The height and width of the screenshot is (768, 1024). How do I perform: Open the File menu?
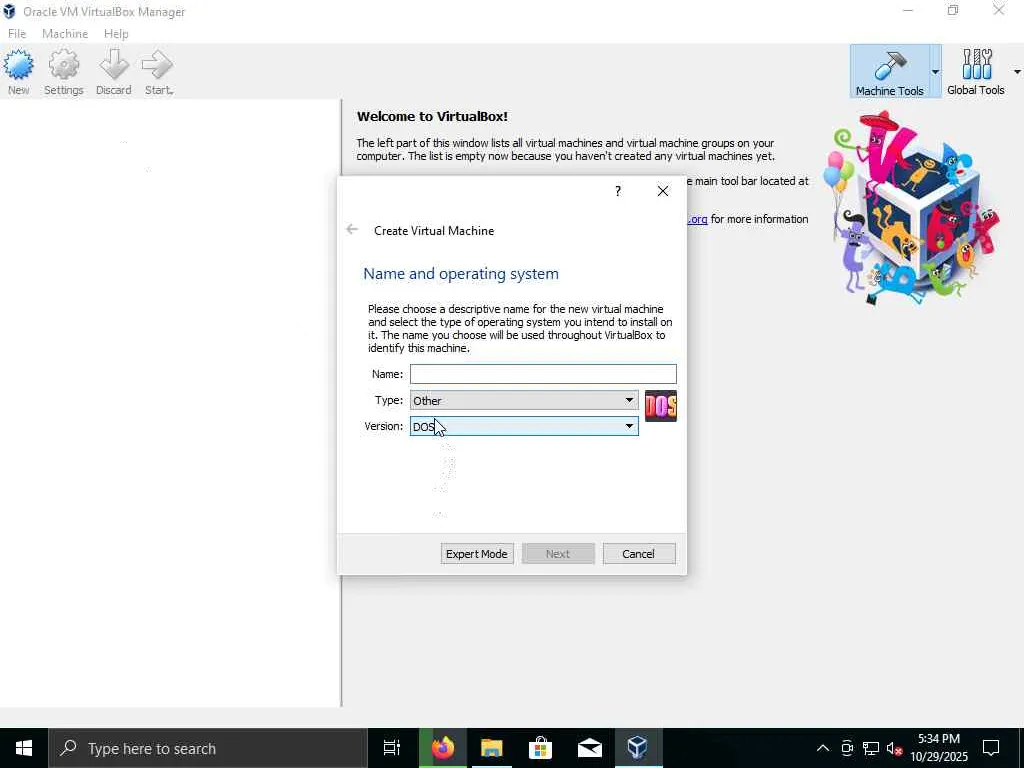[x=17, y=33]
